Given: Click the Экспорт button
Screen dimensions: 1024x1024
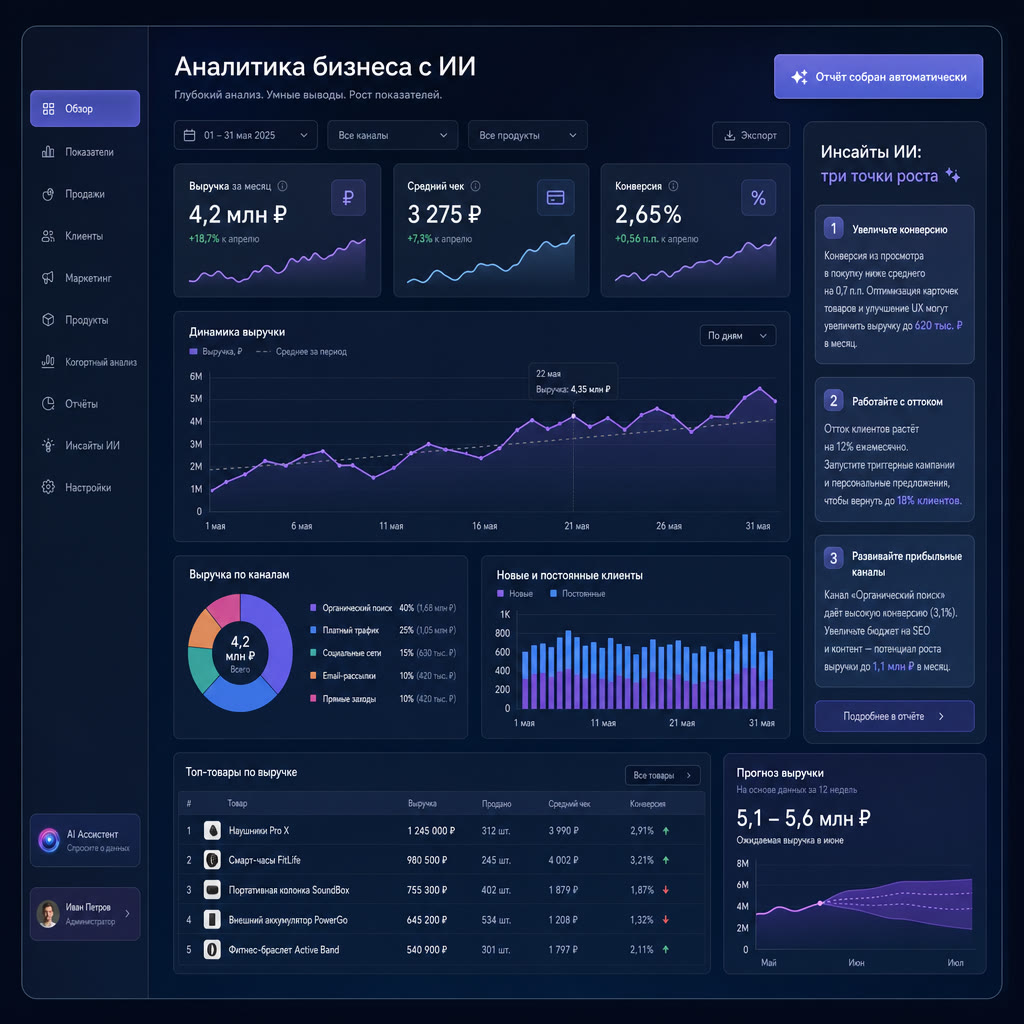Looking at the screenshot, I should pos(751,135).
